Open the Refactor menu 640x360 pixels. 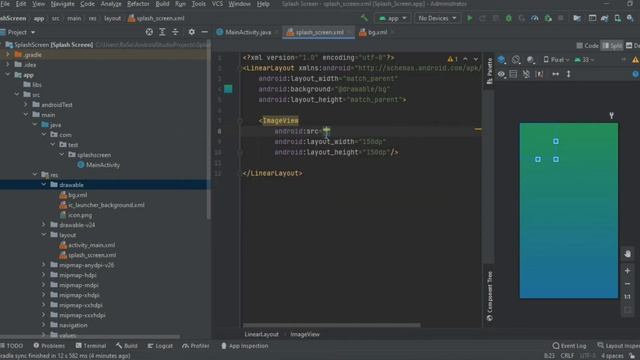138,4
